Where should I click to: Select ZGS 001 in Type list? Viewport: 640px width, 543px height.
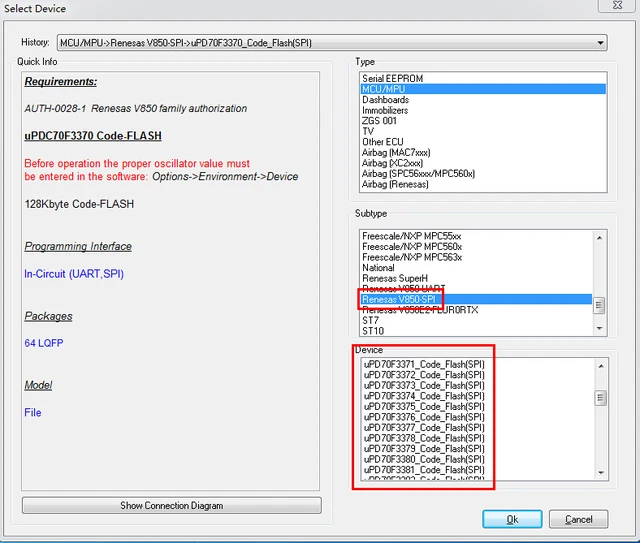coord(483,121)
